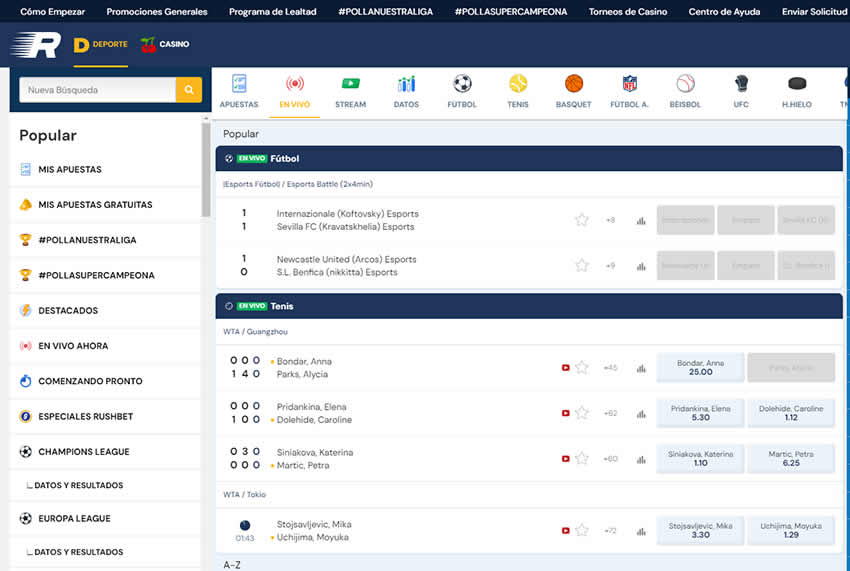
Task: Open Cómo Empezar in top menu
Action: coord(53,11)
